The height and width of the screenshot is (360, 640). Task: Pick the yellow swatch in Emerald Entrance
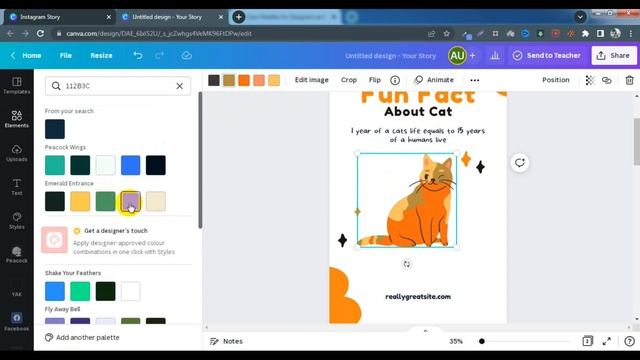pyautogui.click(x=80, y=201)
